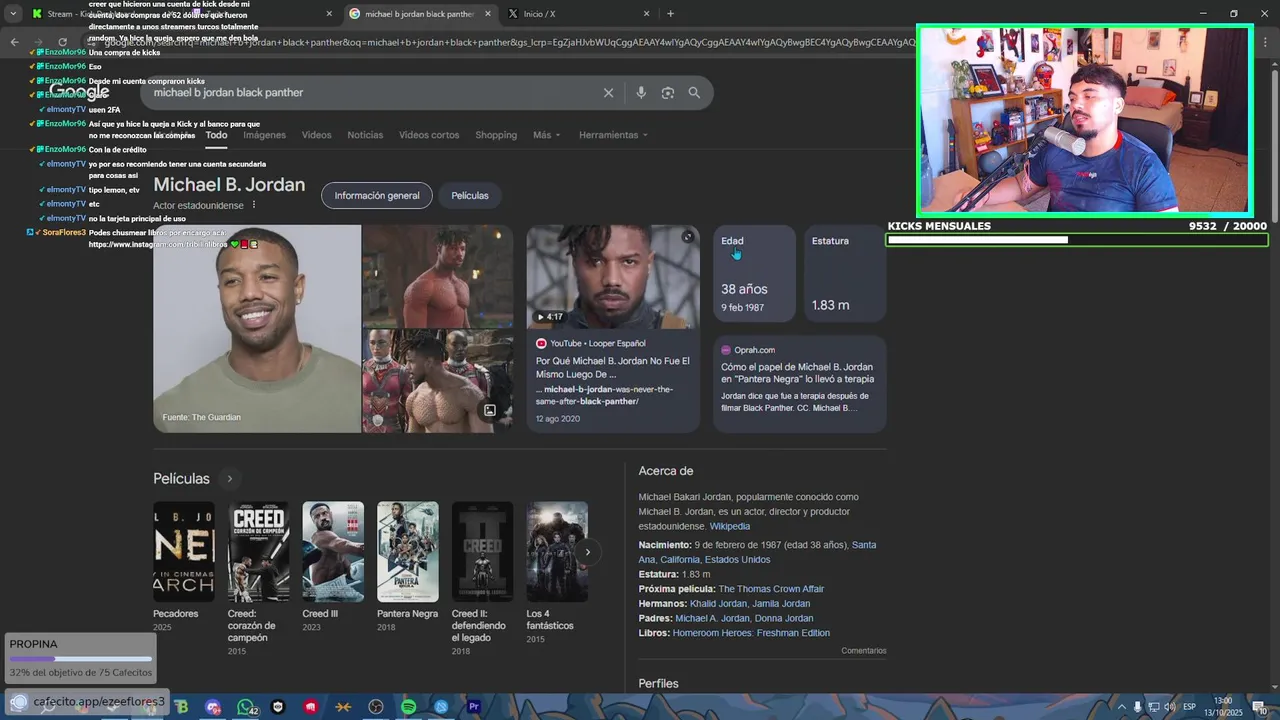Image resolution: width=1280 pixels, height=720 pixels.
Task: Show next movies in carousel
Action: 587,552
